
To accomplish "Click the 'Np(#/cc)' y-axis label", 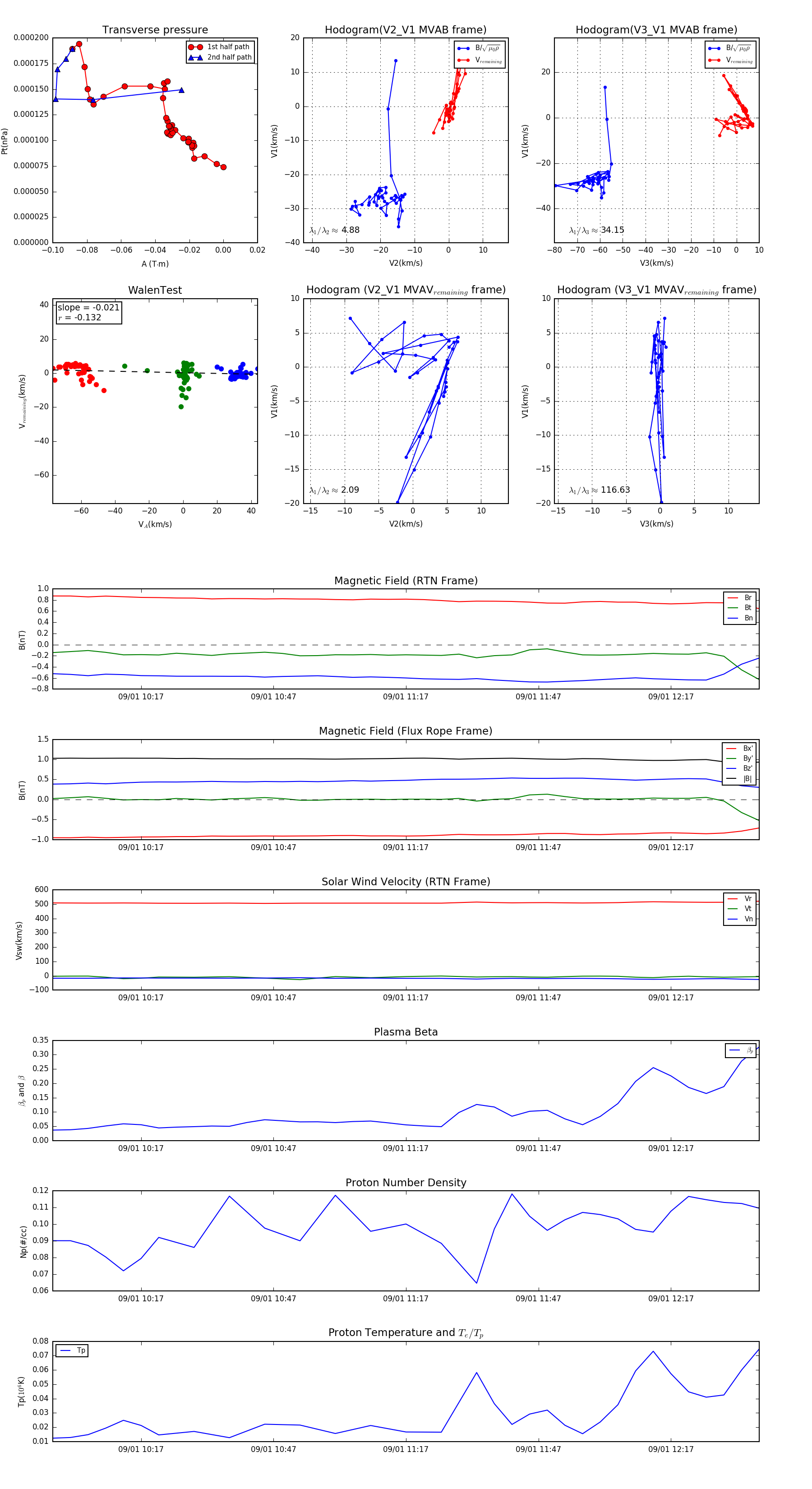I will pyautogui.click(x=23, y=1242).
